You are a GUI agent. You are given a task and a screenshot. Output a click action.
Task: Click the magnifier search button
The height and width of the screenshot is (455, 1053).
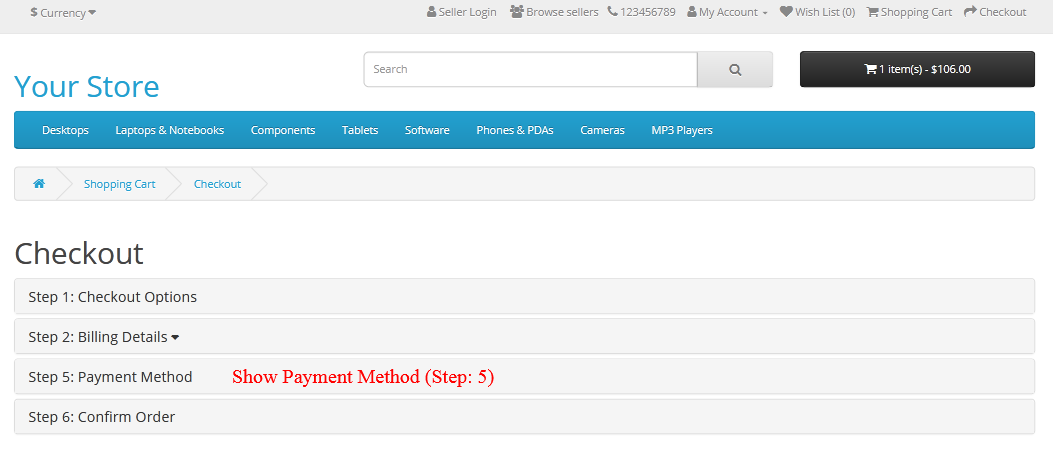(x=735, y=69)
